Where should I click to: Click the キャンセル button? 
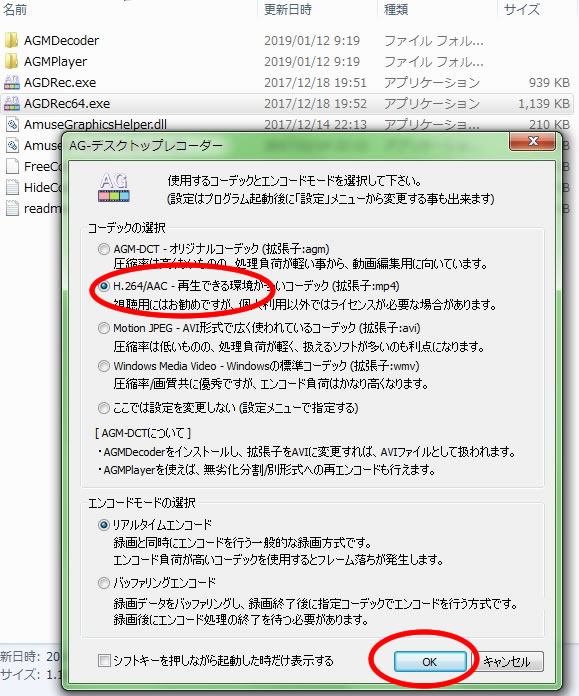507,662
